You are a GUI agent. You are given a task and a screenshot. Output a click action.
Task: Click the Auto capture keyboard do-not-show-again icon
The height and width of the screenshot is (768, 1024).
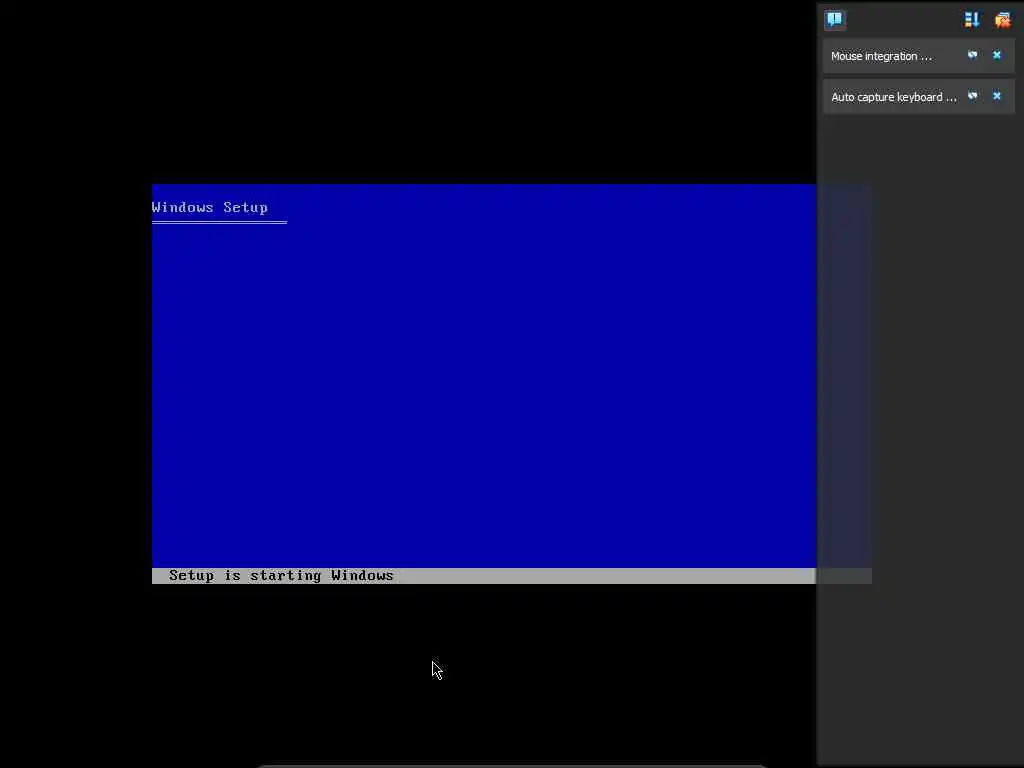(972, 96)
